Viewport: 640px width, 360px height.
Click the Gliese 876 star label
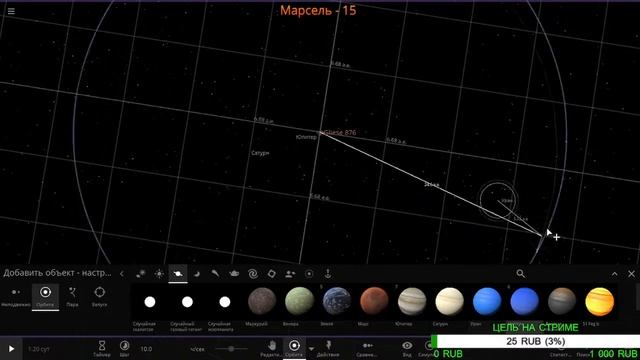pyautogui.click(x=340, y=133)
